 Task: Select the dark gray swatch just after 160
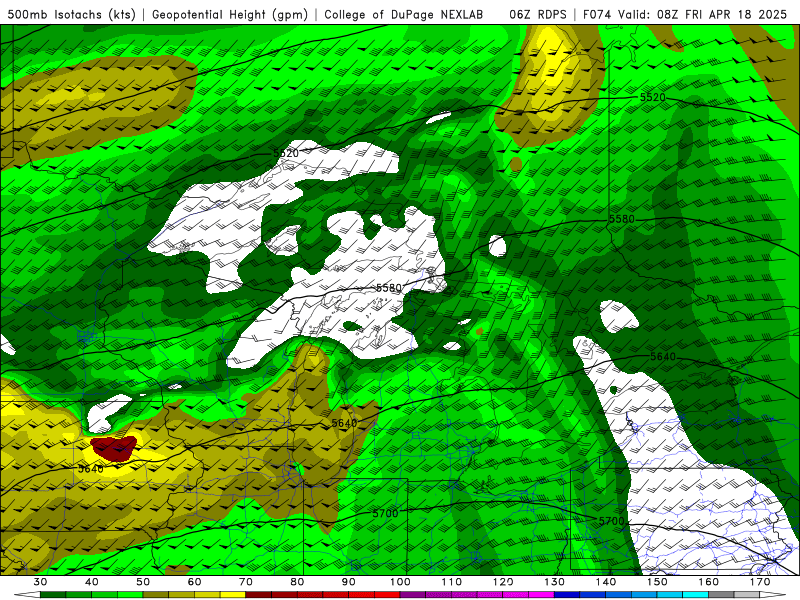click(721, 595)
